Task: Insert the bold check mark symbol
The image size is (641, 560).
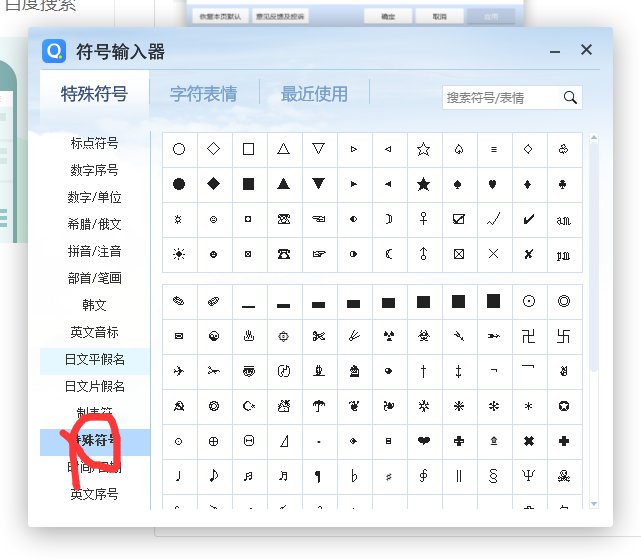Action: (529, 220)
